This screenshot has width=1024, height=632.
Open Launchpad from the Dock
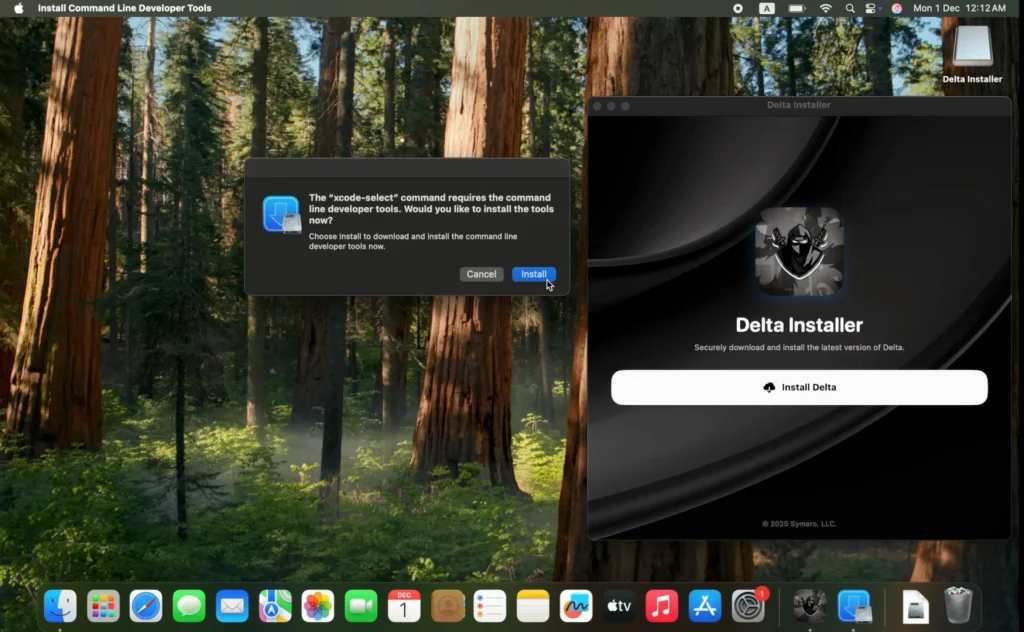[x=103, y=607]
